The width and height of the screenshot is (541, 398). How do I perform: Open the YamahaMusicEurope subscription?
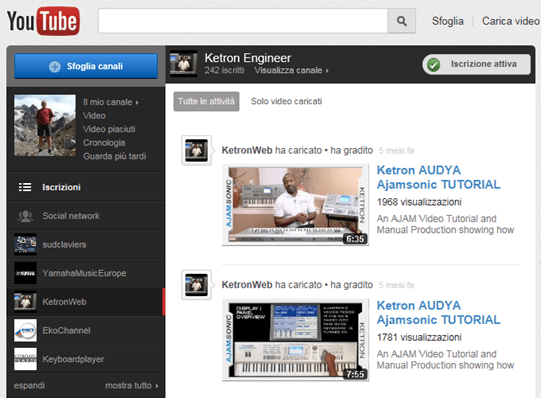(x=86, y=273)
